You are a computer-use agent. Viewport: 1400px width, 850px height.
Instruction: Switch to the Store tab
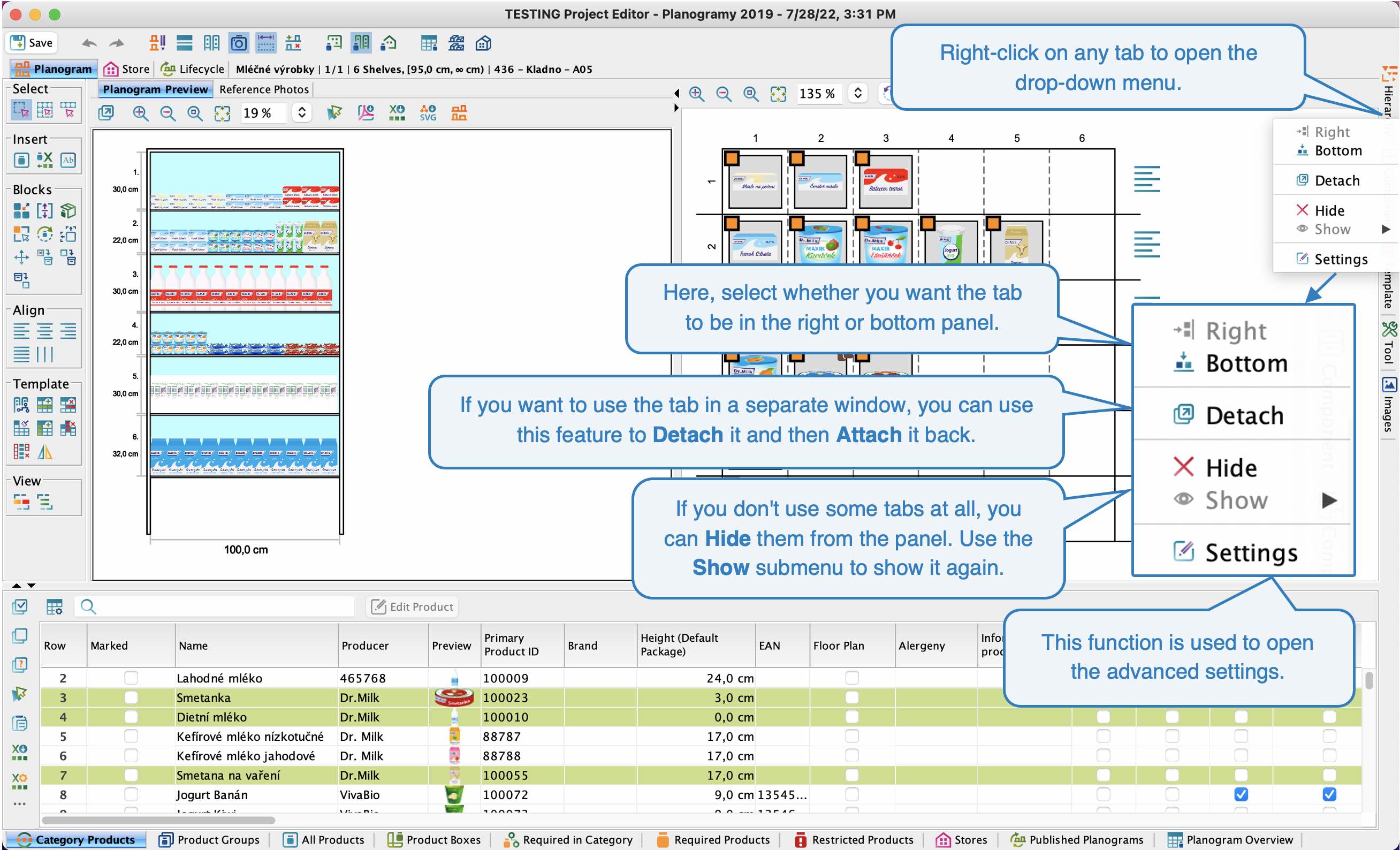[x=127, y=69]
